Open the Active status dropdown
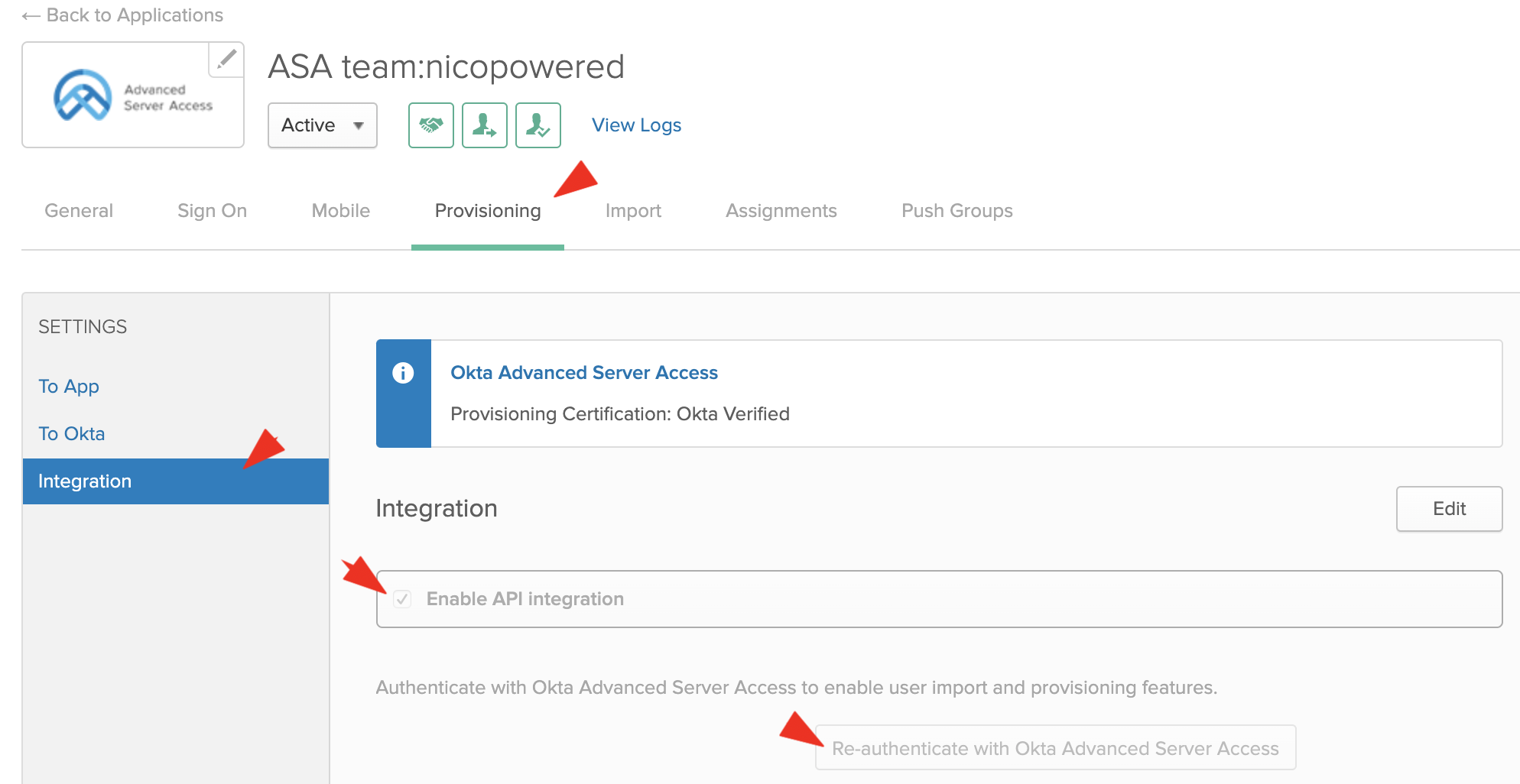1520x784 pixels. 322,125
